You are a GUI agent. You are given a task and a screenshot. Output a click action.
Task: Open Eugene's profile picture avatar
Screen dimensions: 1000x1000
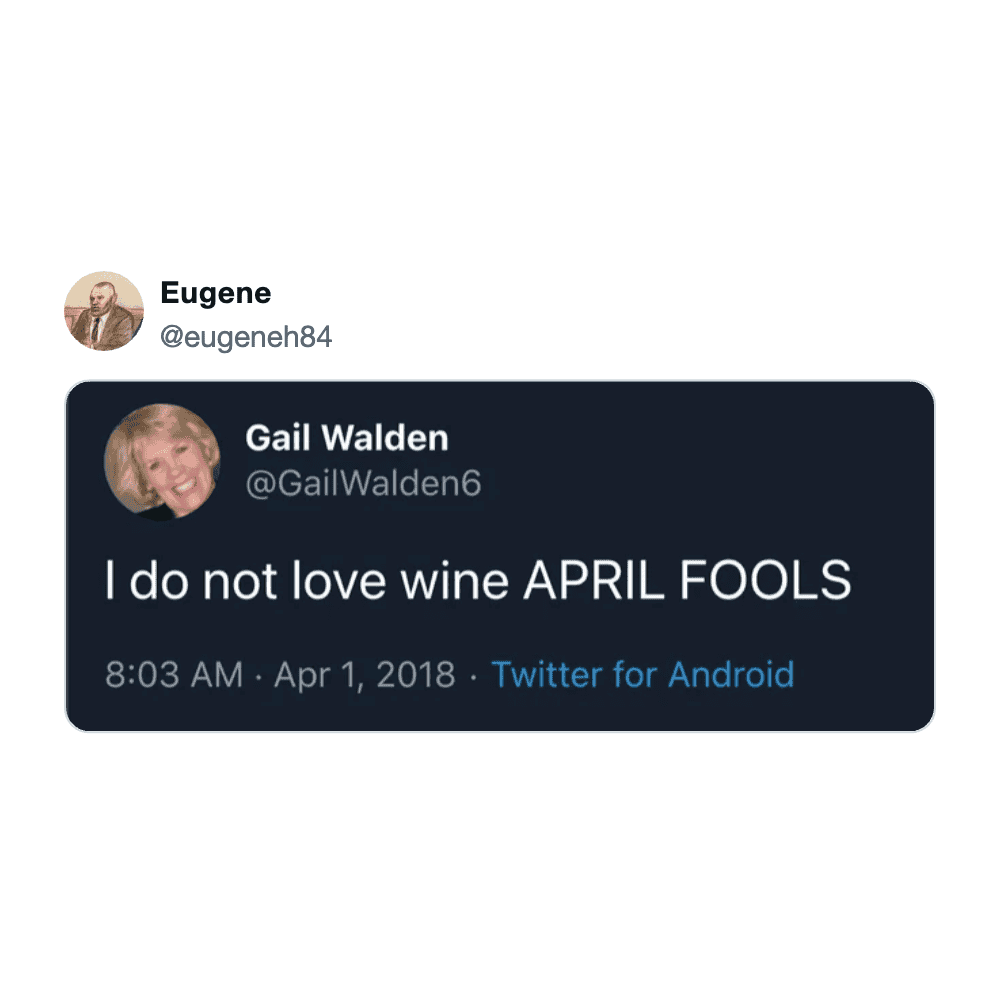103,311
